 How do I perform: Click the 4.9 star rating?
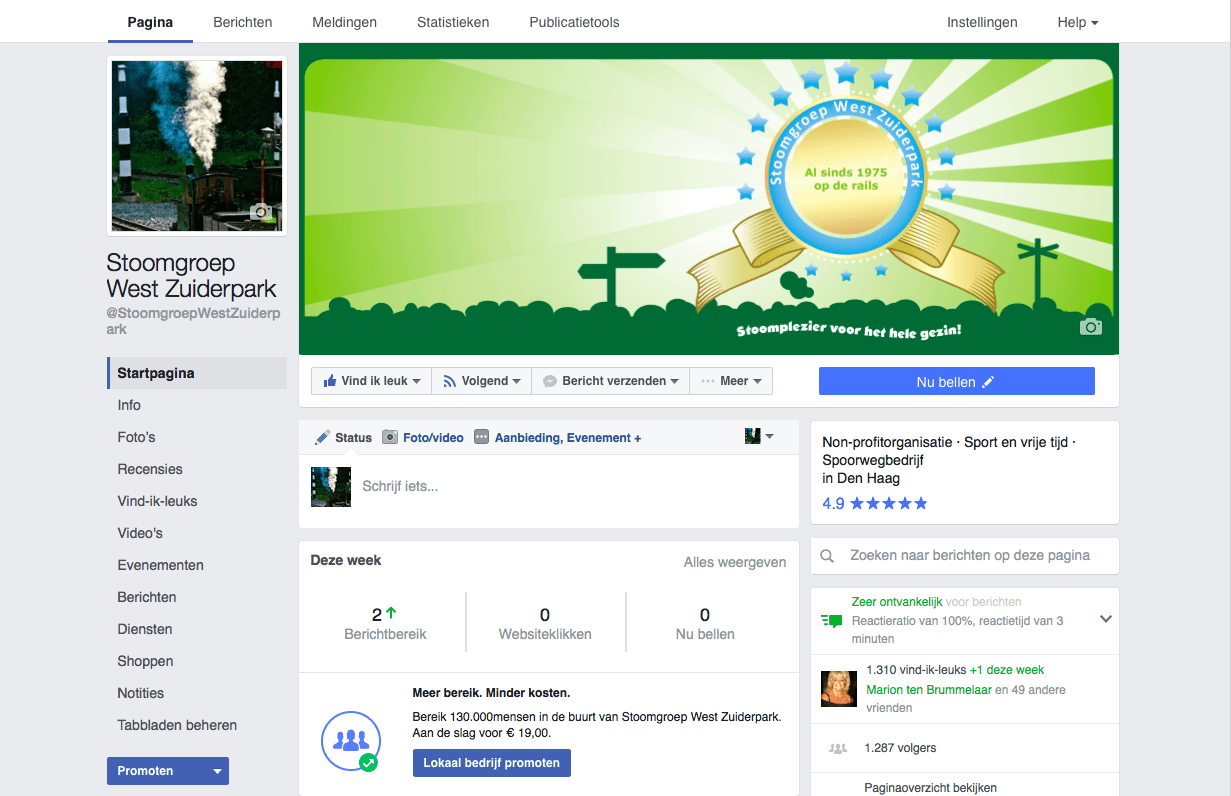click(x=875, y=503)
